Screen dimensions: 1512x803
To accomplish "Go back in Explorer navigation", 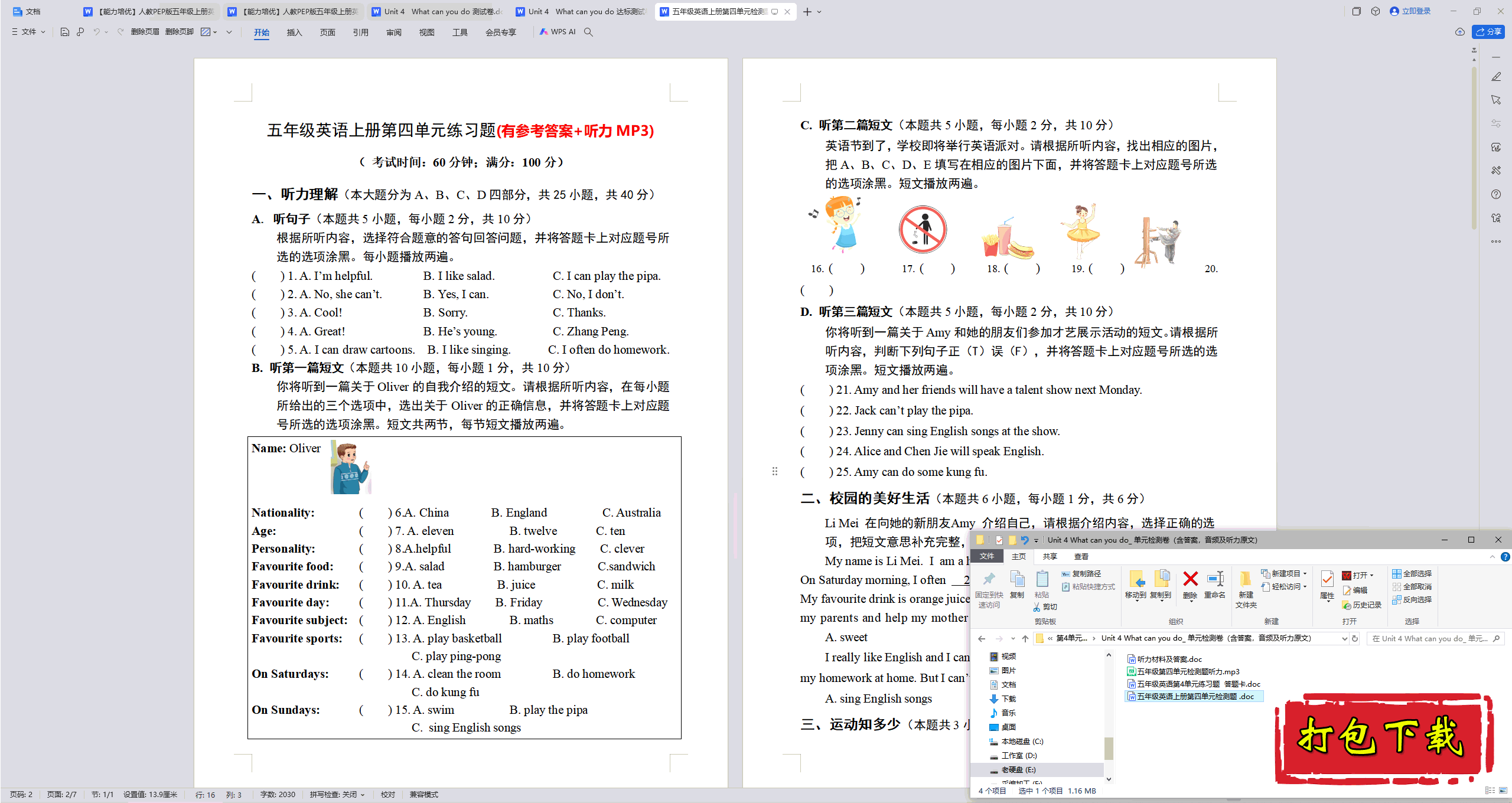I will click(x=982, y=639).
